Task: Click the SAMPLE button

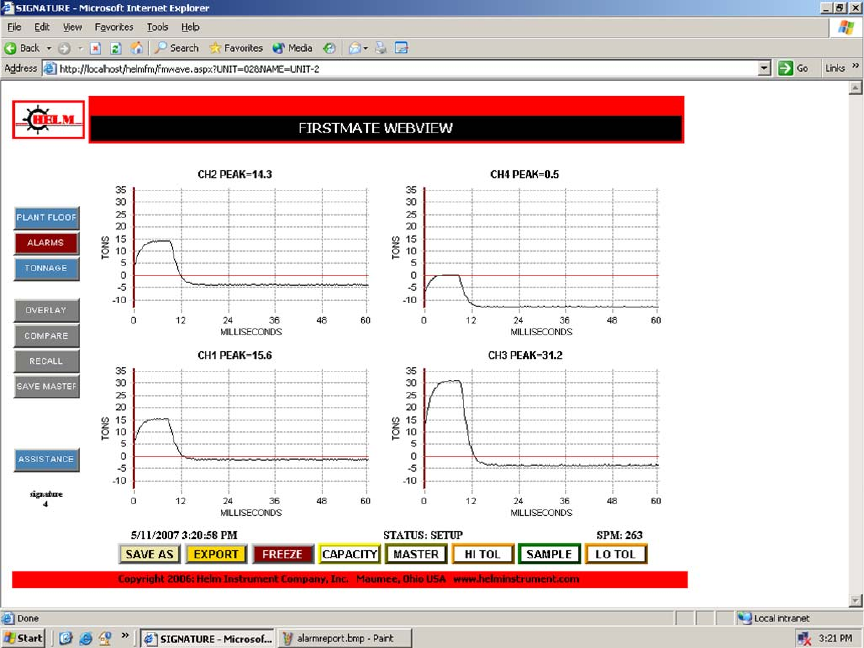Action: [549, 554]
